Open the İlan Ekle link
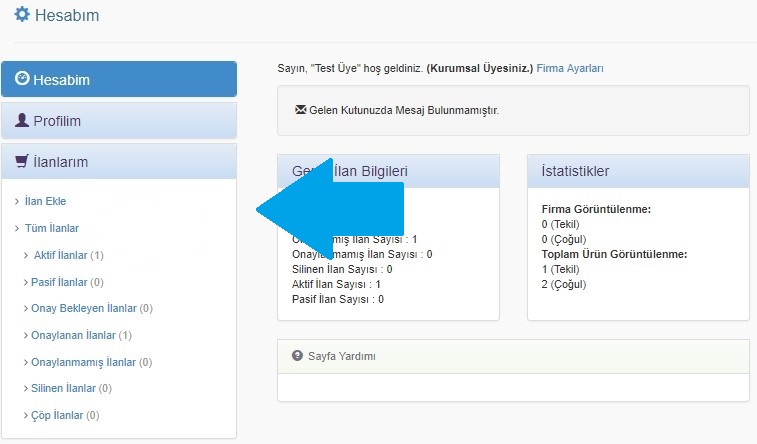This screenshot has width=757, height=444. tap(45, 201)
